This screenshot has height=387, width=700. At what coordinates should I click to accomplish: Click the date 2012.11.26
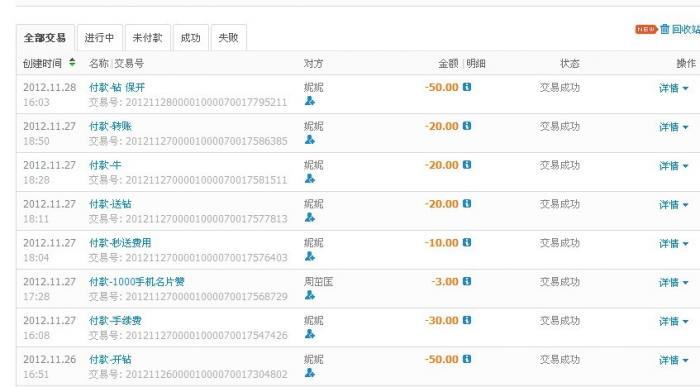50,359
